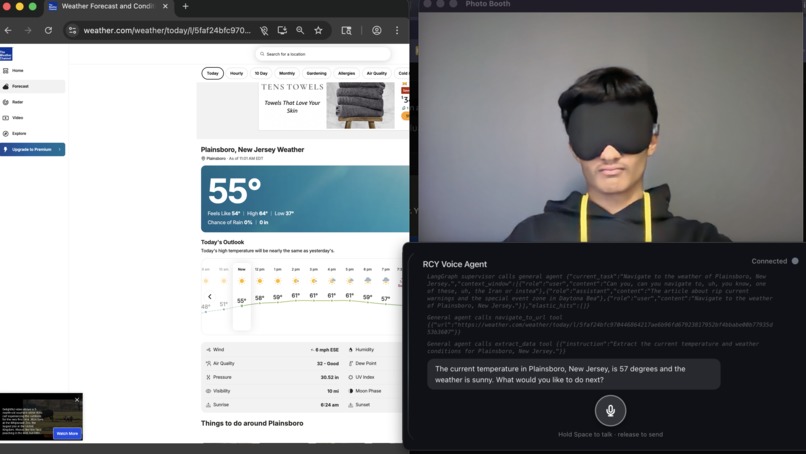This screenshot has height=454, width=806.
Task: Select the Monthly tab
Action: (x=287, y=74)
